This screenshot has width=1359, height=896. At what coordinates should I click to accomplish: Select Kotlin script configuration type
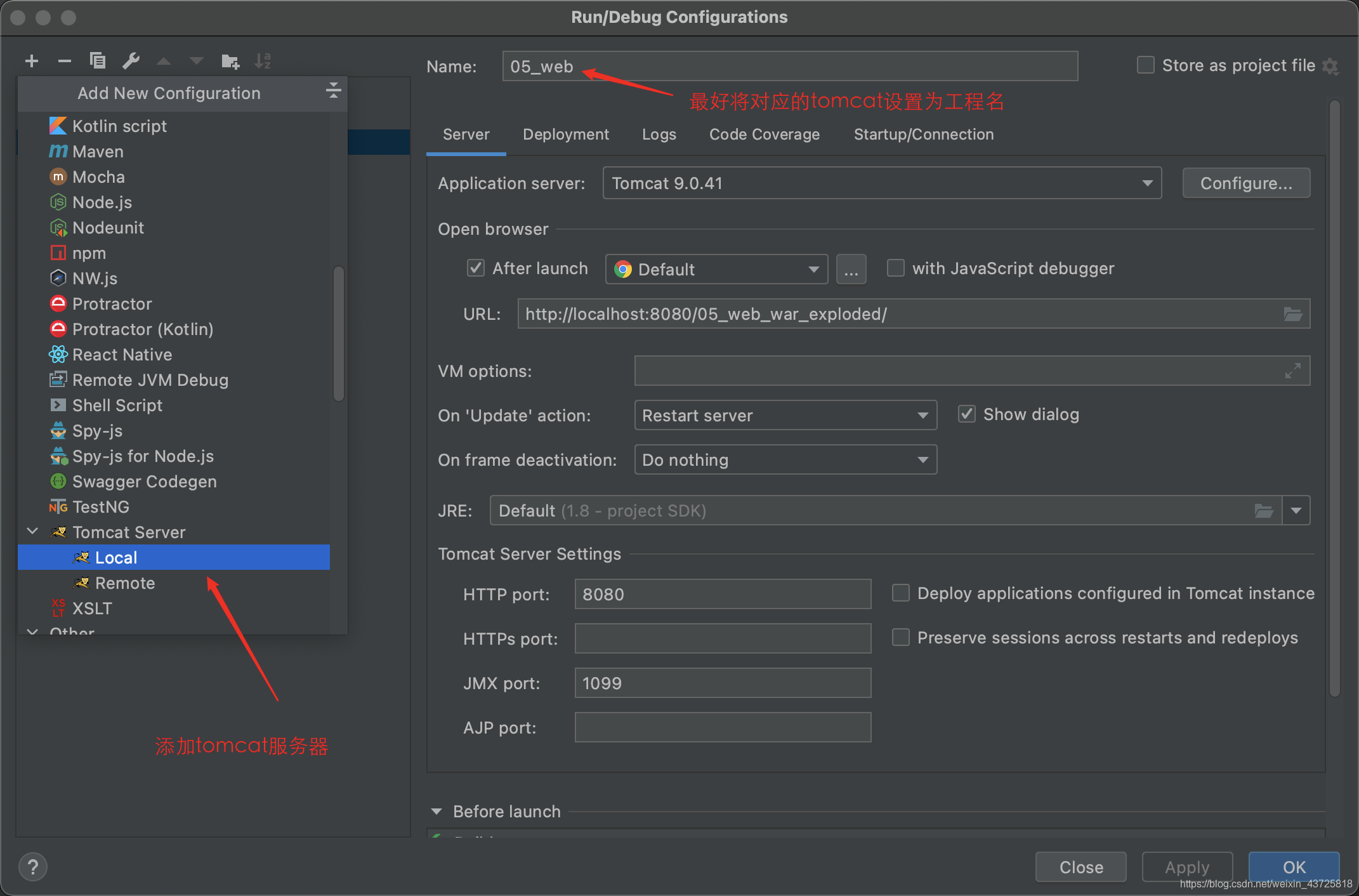[174, 126]
